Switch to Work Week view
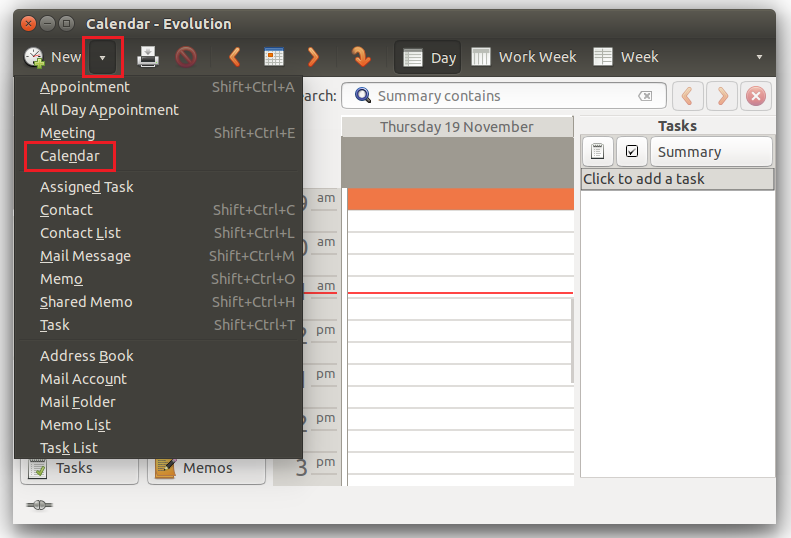 pyautogui.click(x=524, y=57)
